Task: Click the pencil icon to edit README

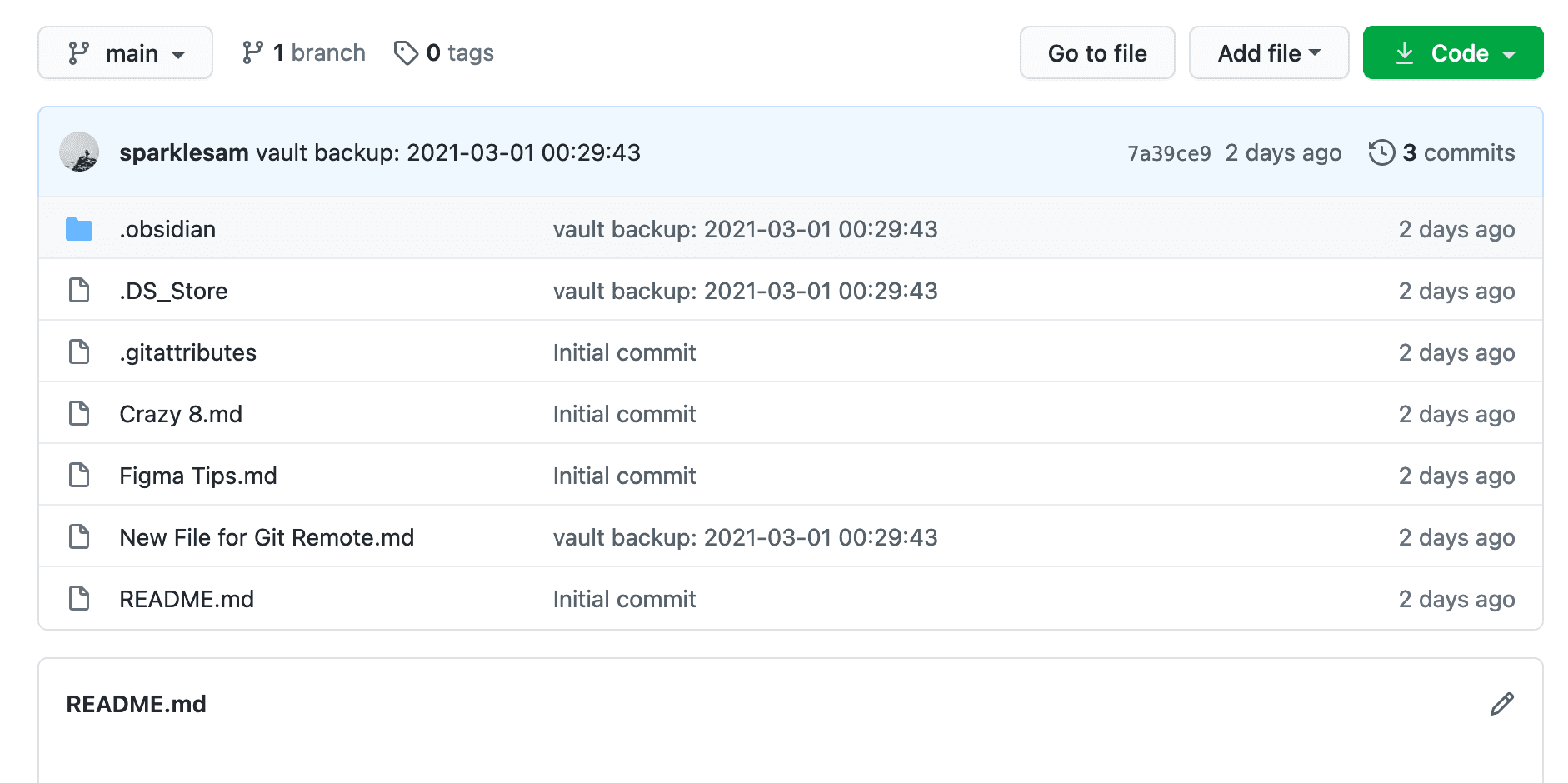Action: tap(1501, 704)
